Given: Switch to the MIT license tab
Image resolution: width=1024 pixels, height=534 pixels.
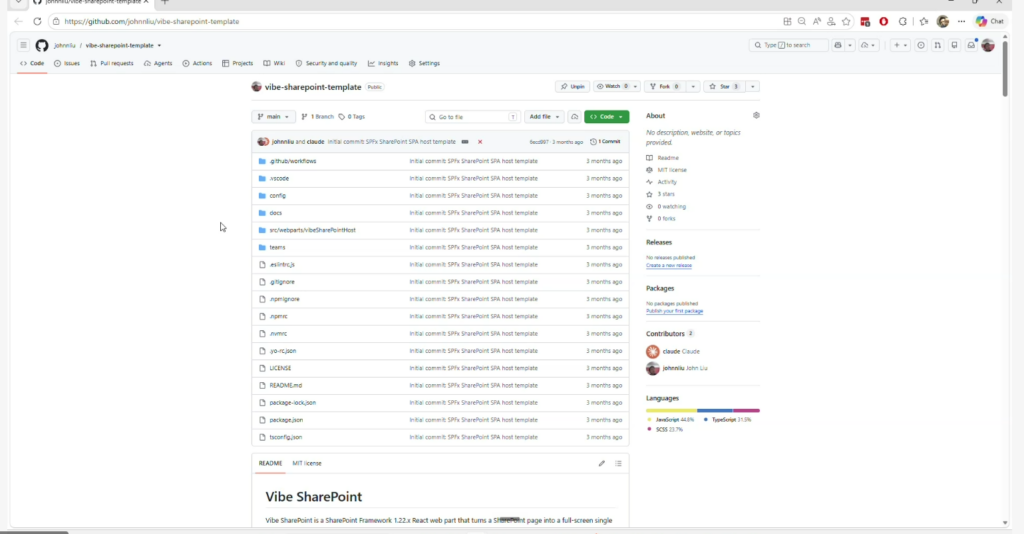Looking at the screenshot, I should (x=307, y=463).
